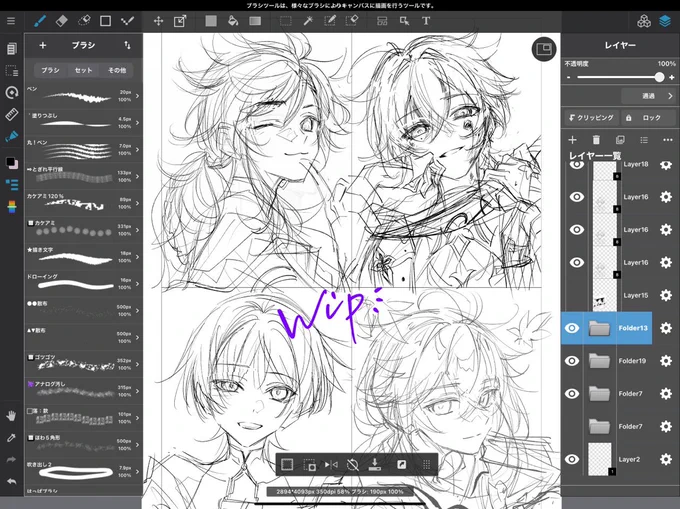Add a new layer with plus icon
This screenshot has height=509, width=680.
(572, 140)
